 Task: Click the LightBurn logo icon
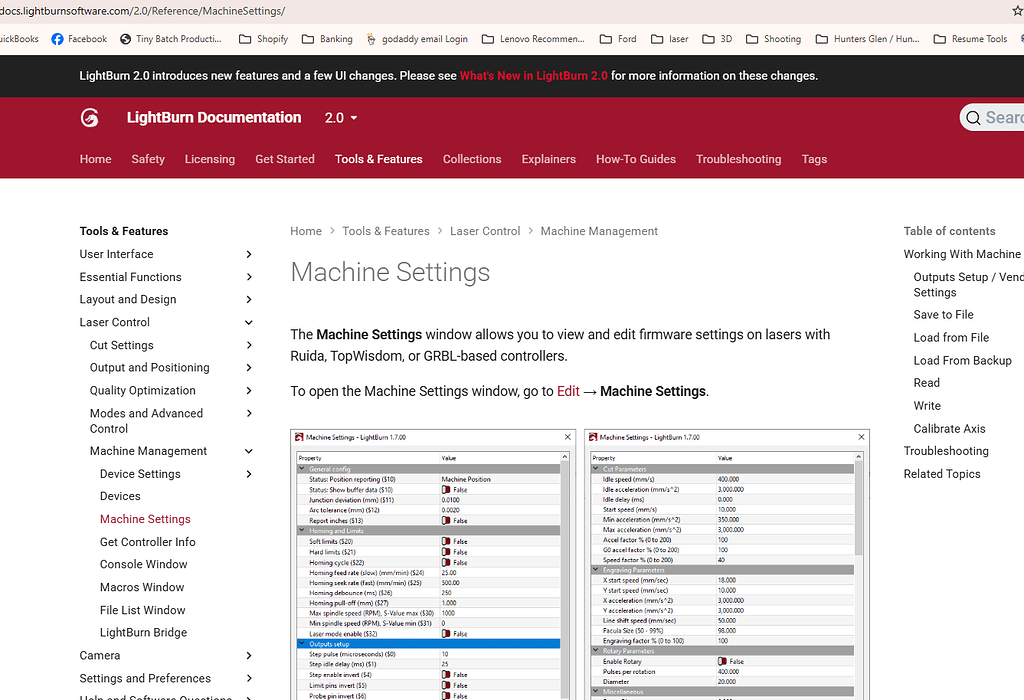89,118
